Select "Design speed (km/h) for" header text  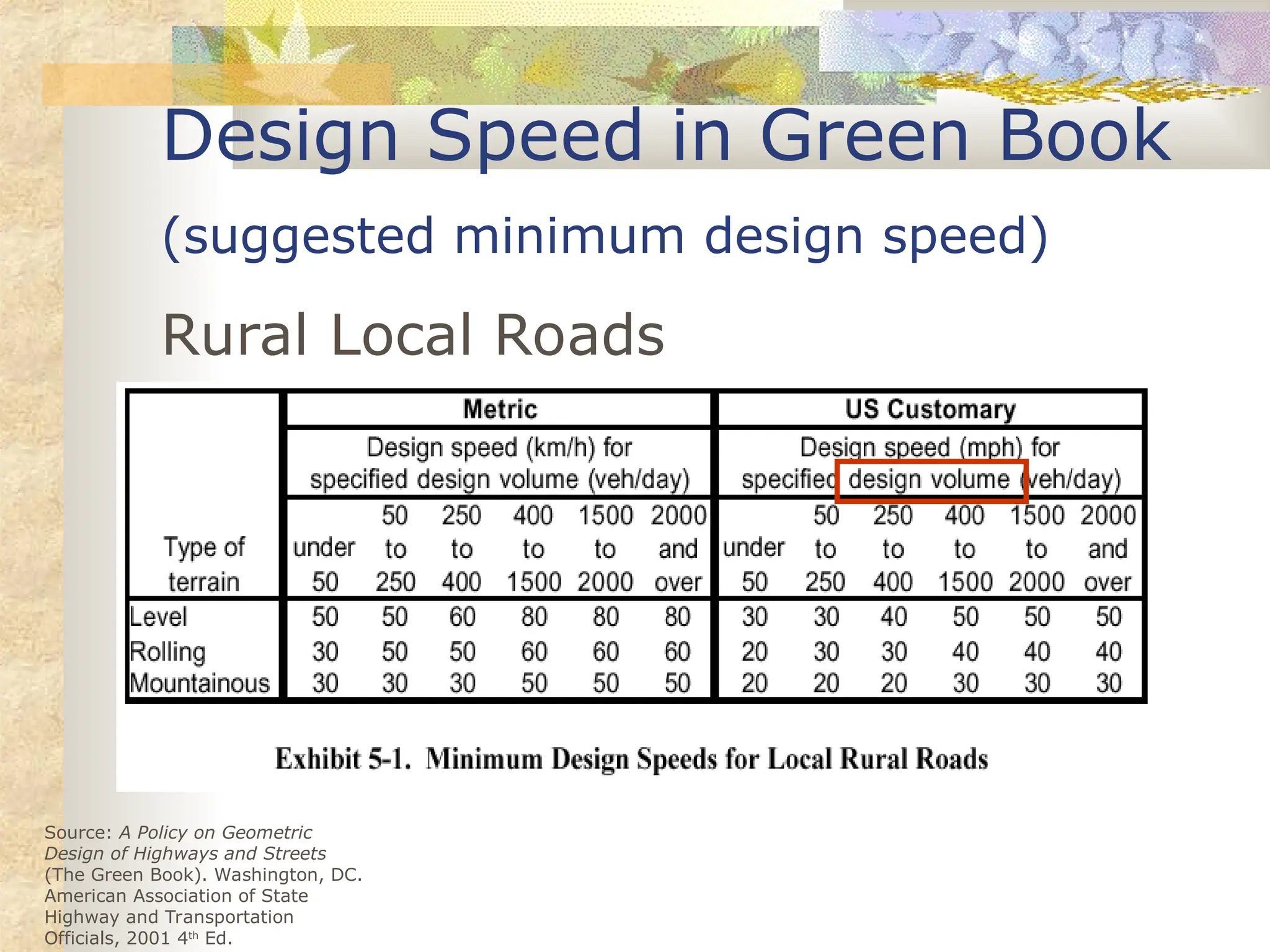click(499, 447)
